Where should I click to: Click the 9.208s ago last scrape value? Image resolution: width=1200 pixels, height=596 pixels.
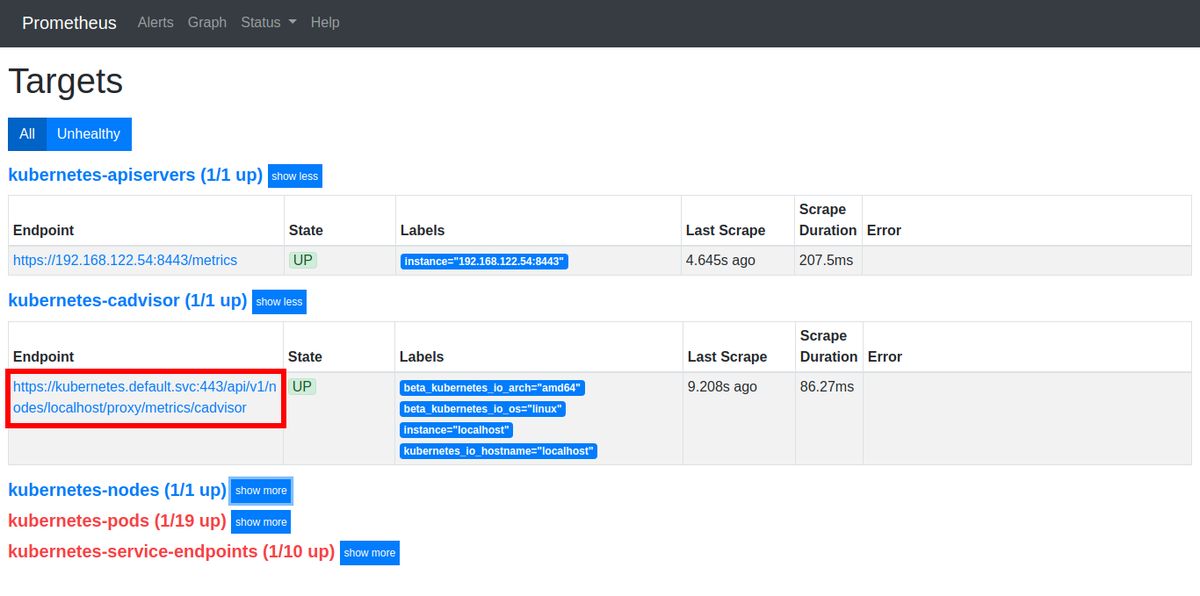click(722, 386)
